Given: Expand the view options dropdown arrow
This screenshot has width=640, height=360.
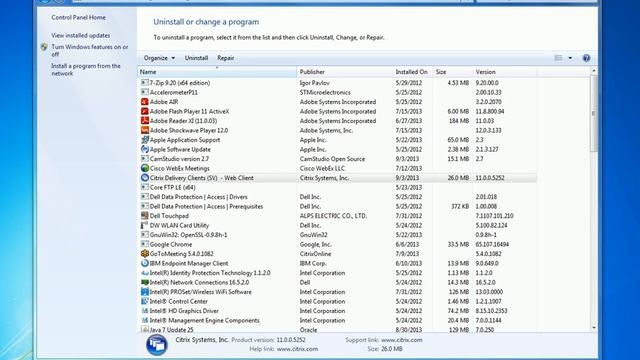Looking at the screenshot, I should pyautogui.click(x=570, y=58).
